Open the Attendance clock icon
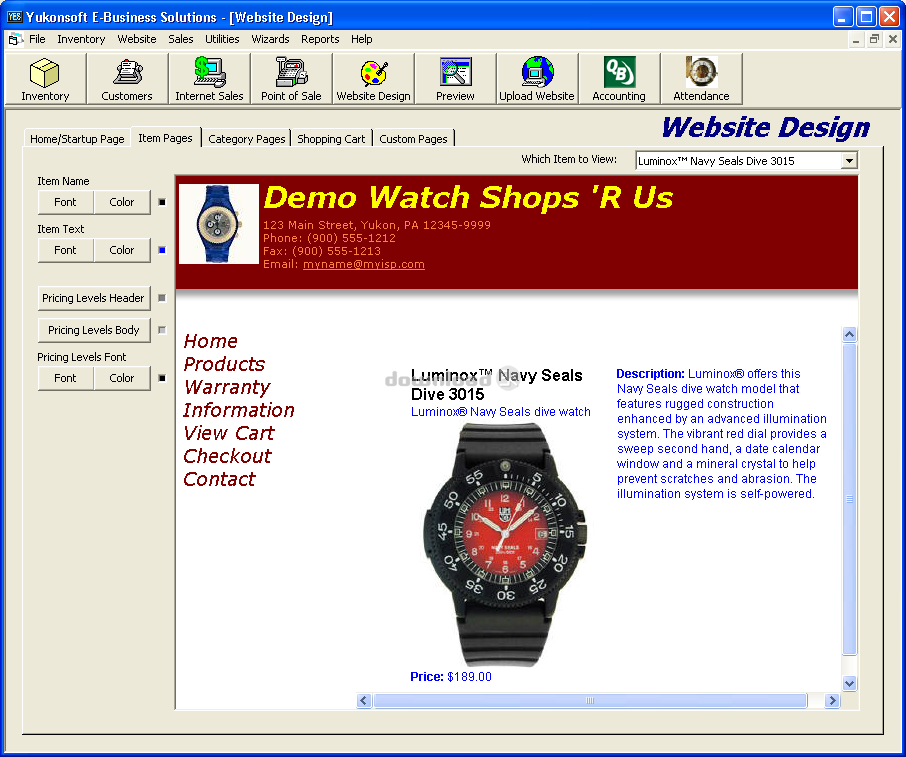This screenshot has width=906, height=757. (x=701, y=79)
